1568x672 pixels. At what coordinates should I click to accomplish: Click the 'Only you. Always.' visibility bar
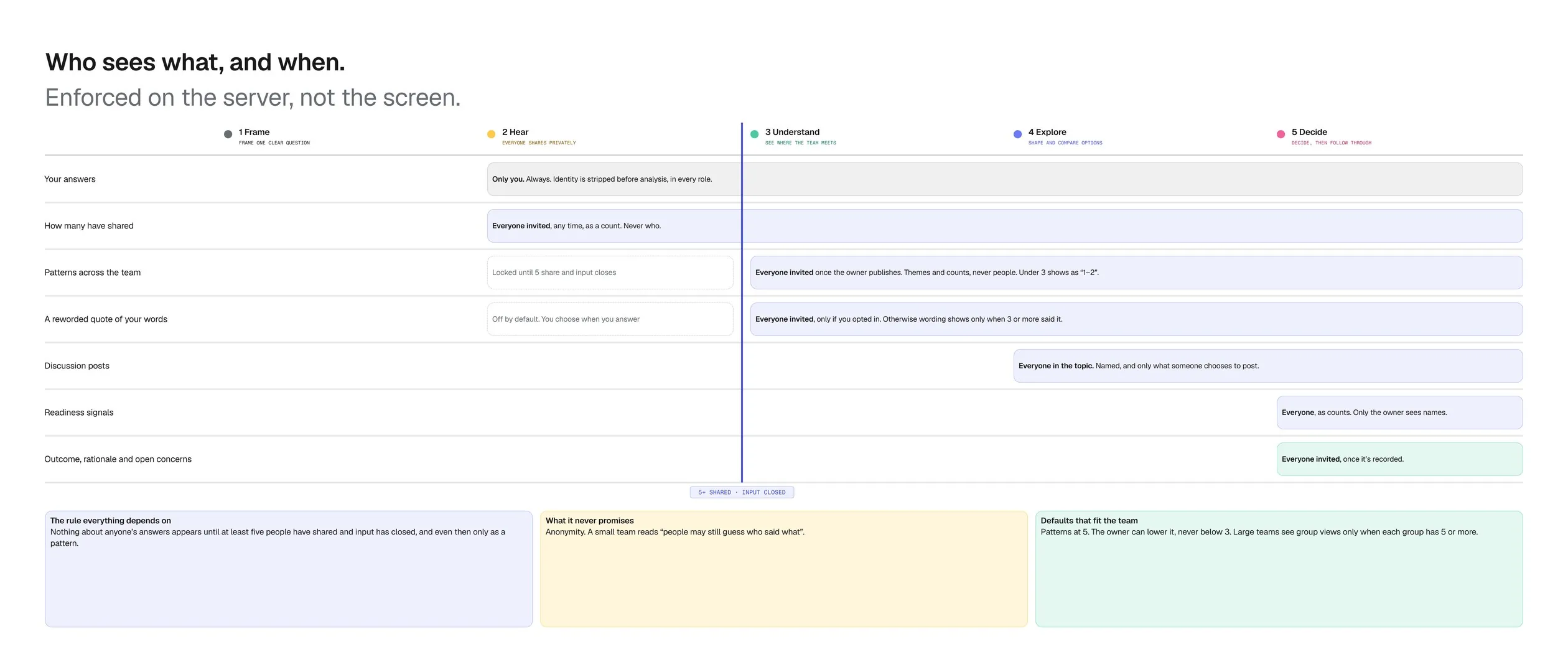(x=1005, y=179)
